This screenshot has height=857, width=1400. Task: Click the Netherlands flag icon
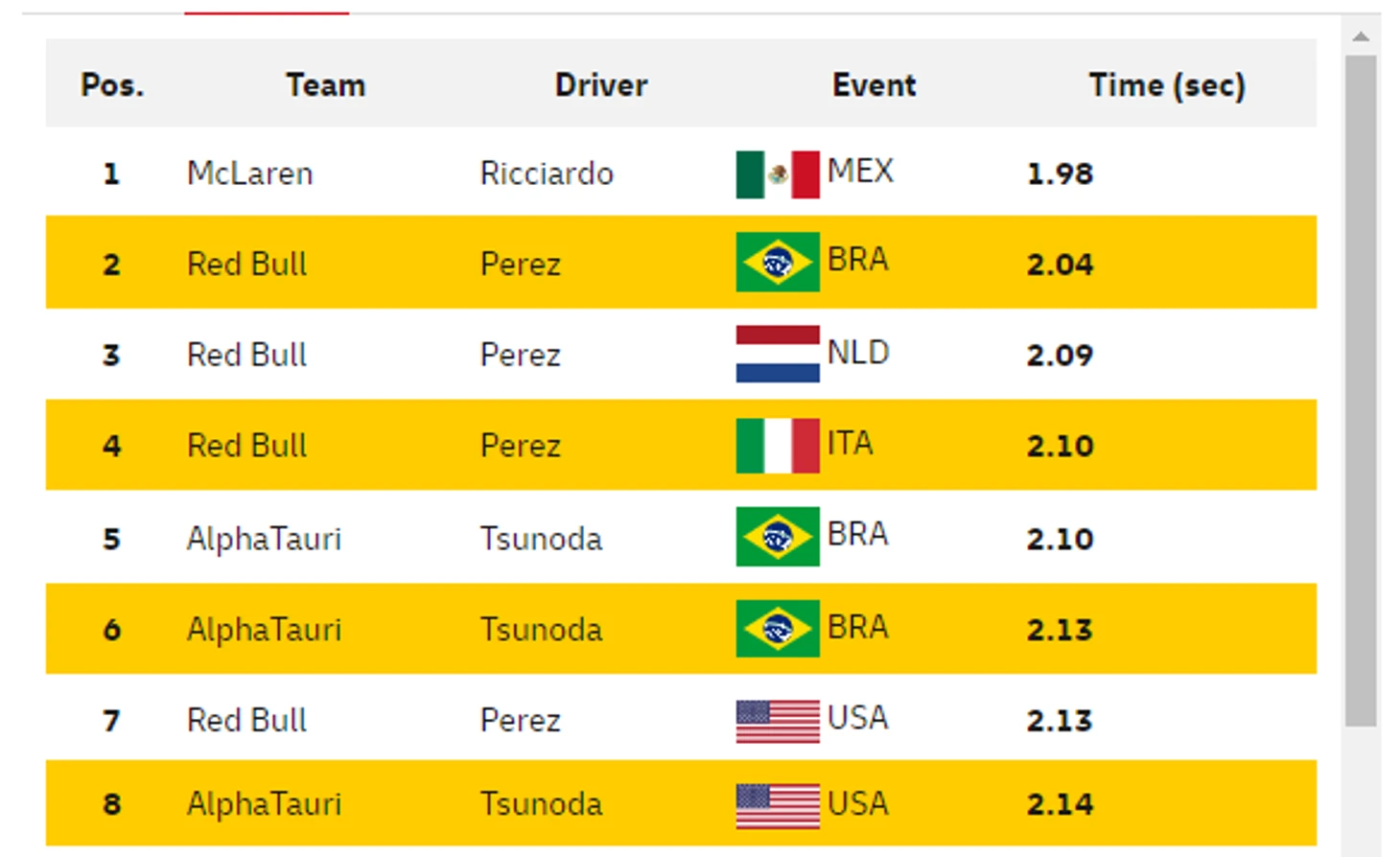tap(777, 354)
